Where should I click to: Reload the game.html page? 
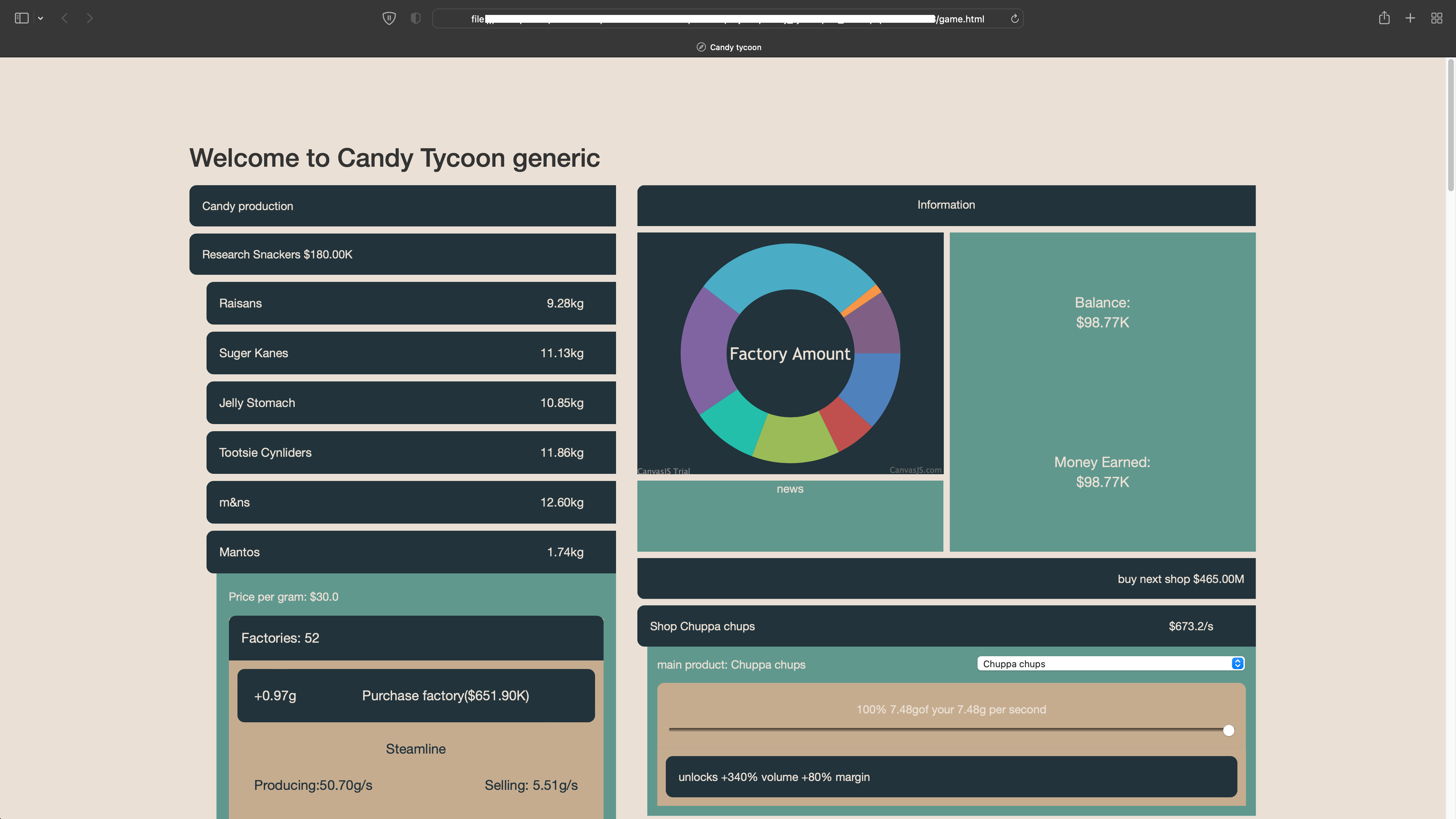pos(1015,18)
